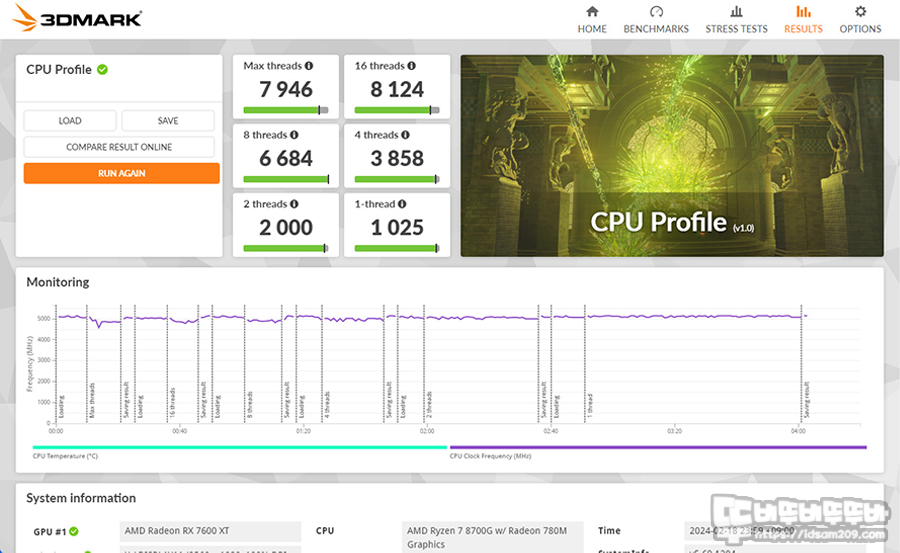900x553 pixels.
Task: Toggle the CPU Temperature legend line
Action: coord(240,447)
